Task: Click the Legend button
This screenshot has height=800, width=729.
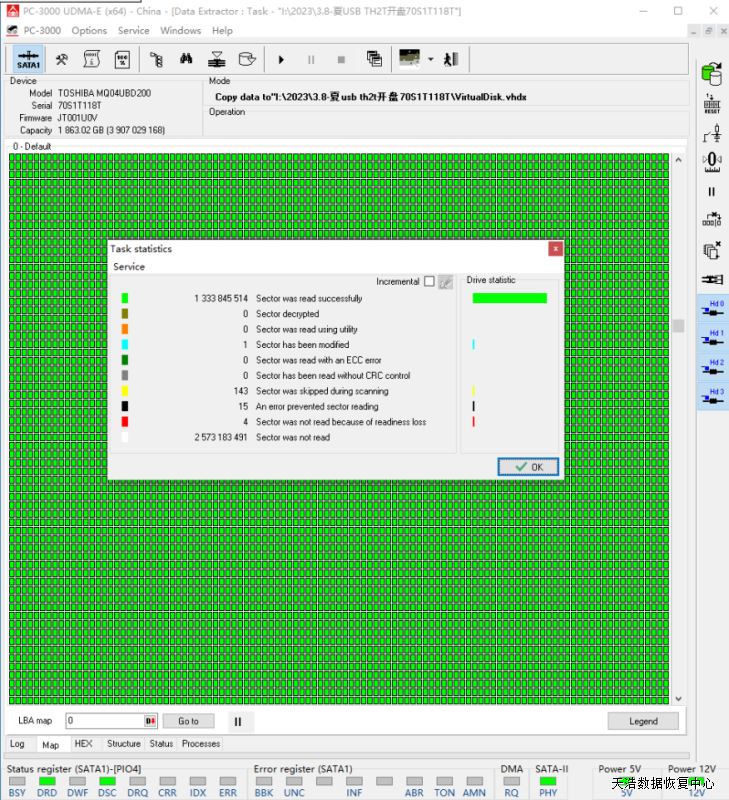Action: (643, 721)
